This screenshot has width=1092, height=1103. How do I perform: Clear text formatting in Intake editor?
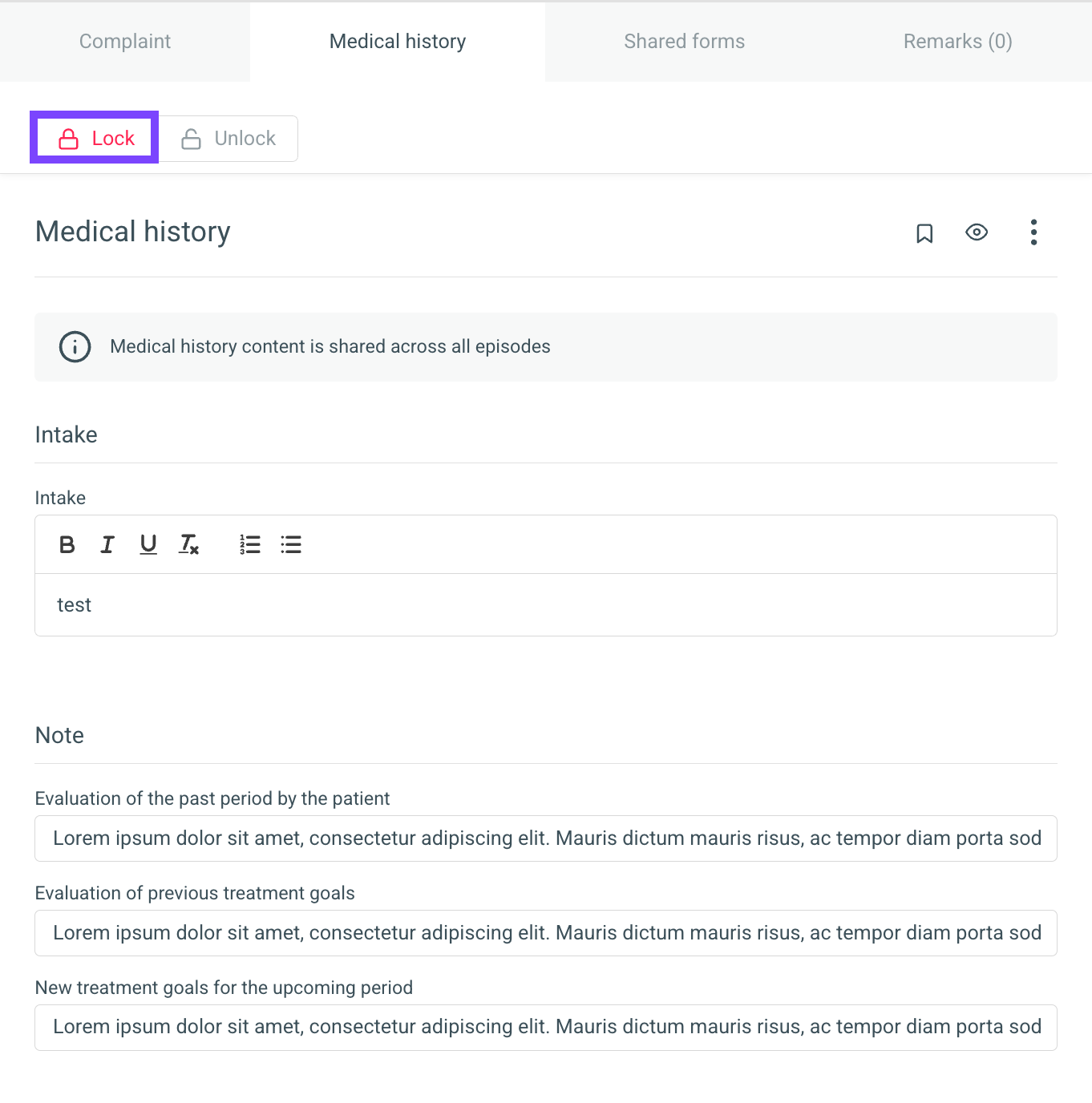(189, 545)
